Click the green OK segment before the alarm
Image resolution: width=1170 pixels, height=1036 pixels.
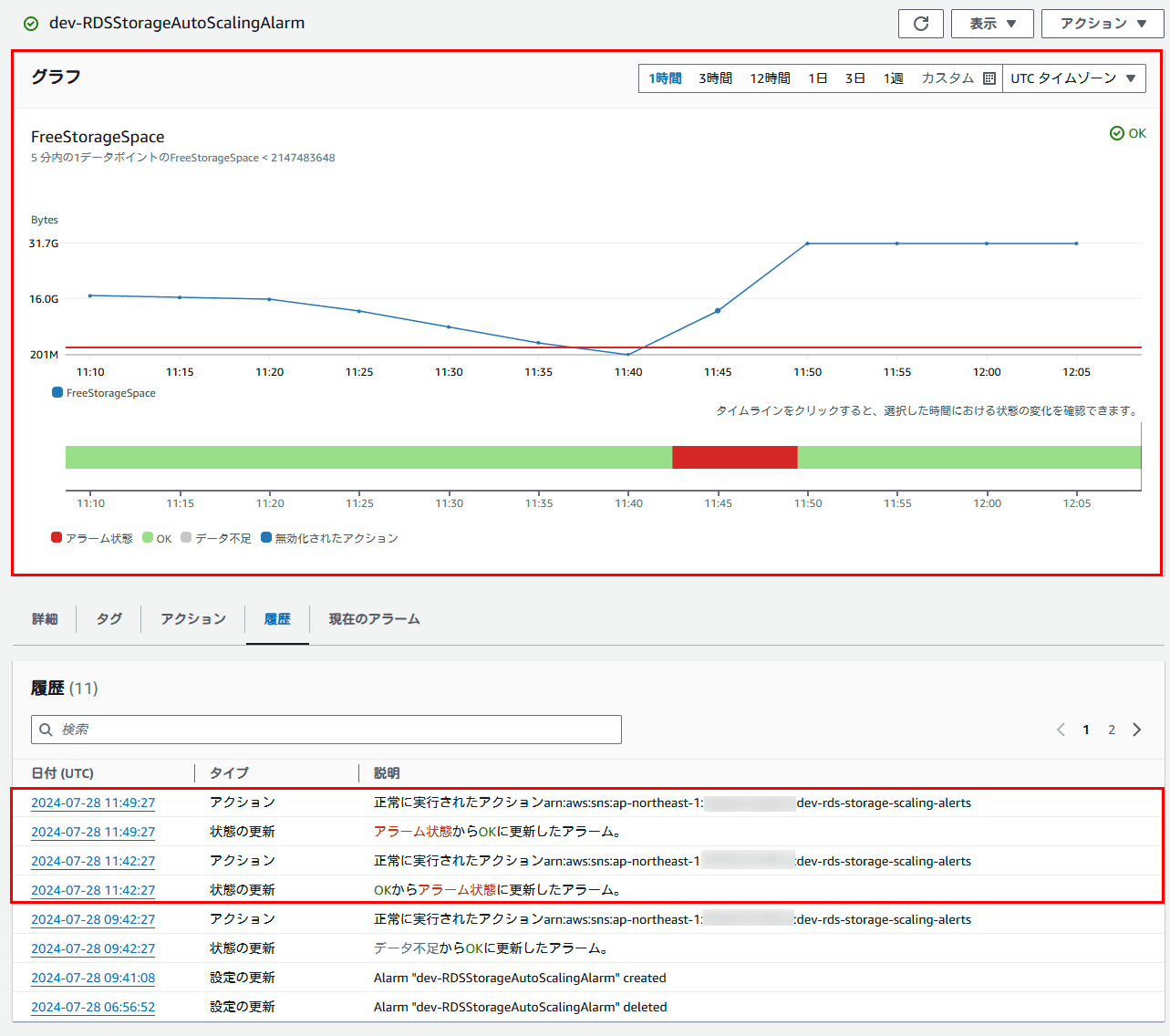point(368,457)
